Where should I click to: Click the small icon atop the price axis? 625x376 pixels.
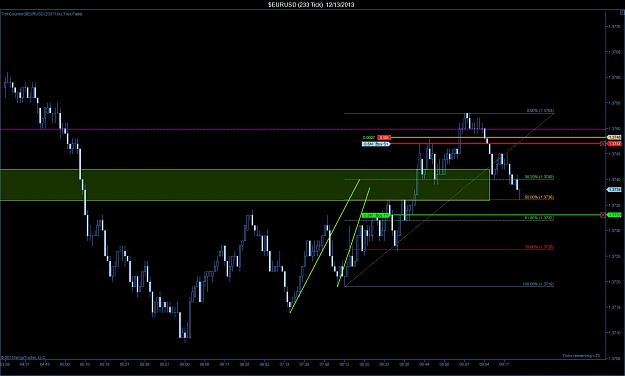pos(622,13)
